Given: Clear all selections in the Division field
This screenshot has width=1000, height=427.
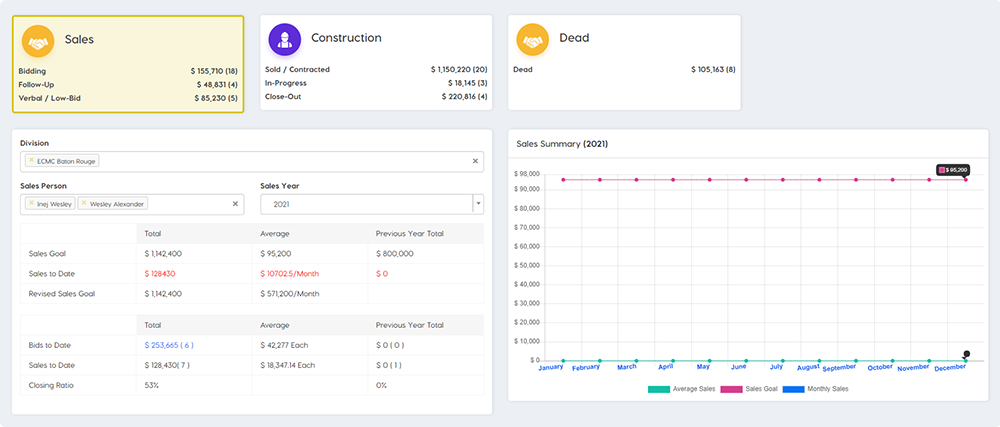Looking at the screenshot, I should (x=474, y=161).
